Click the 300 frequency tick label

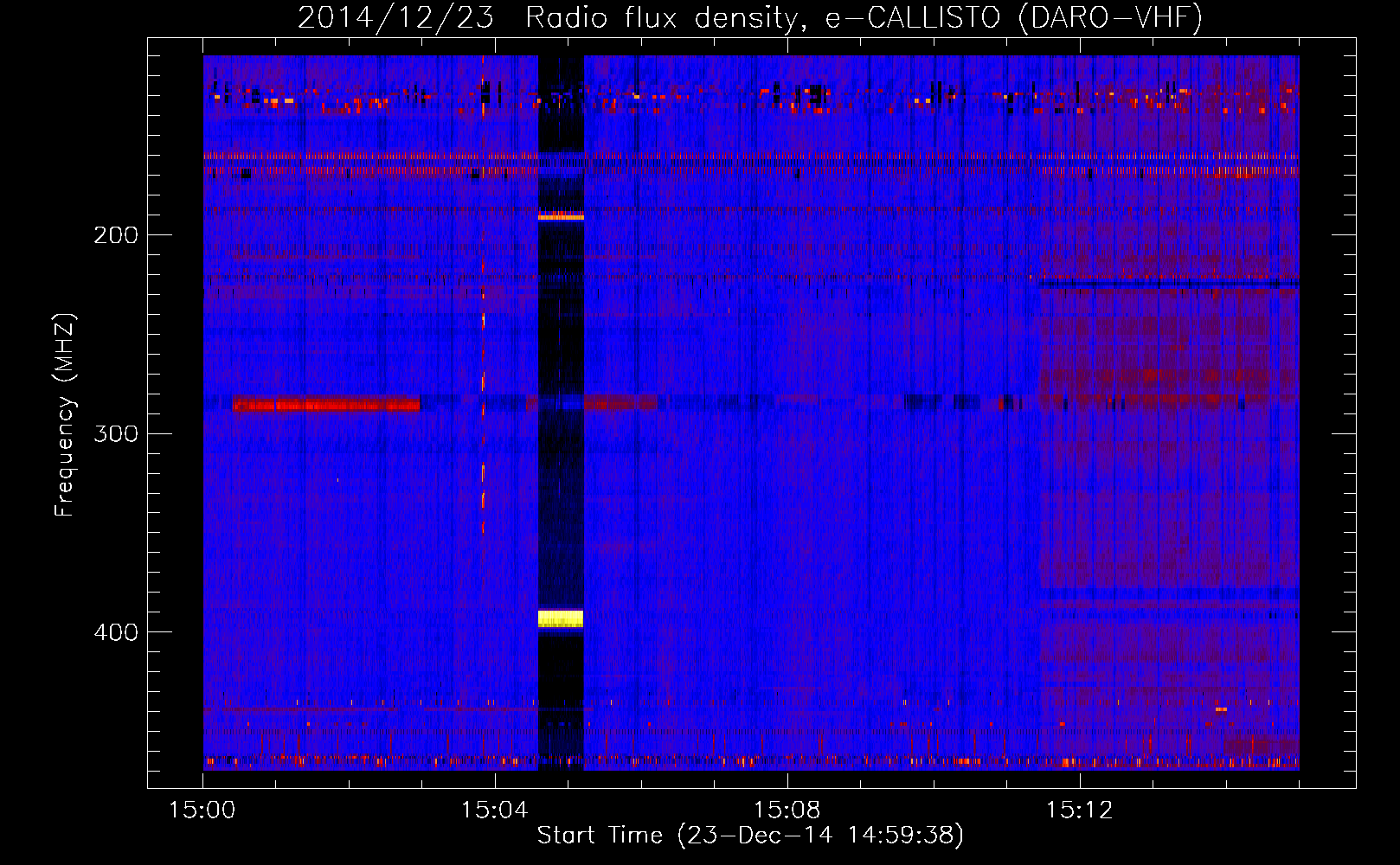116,433
